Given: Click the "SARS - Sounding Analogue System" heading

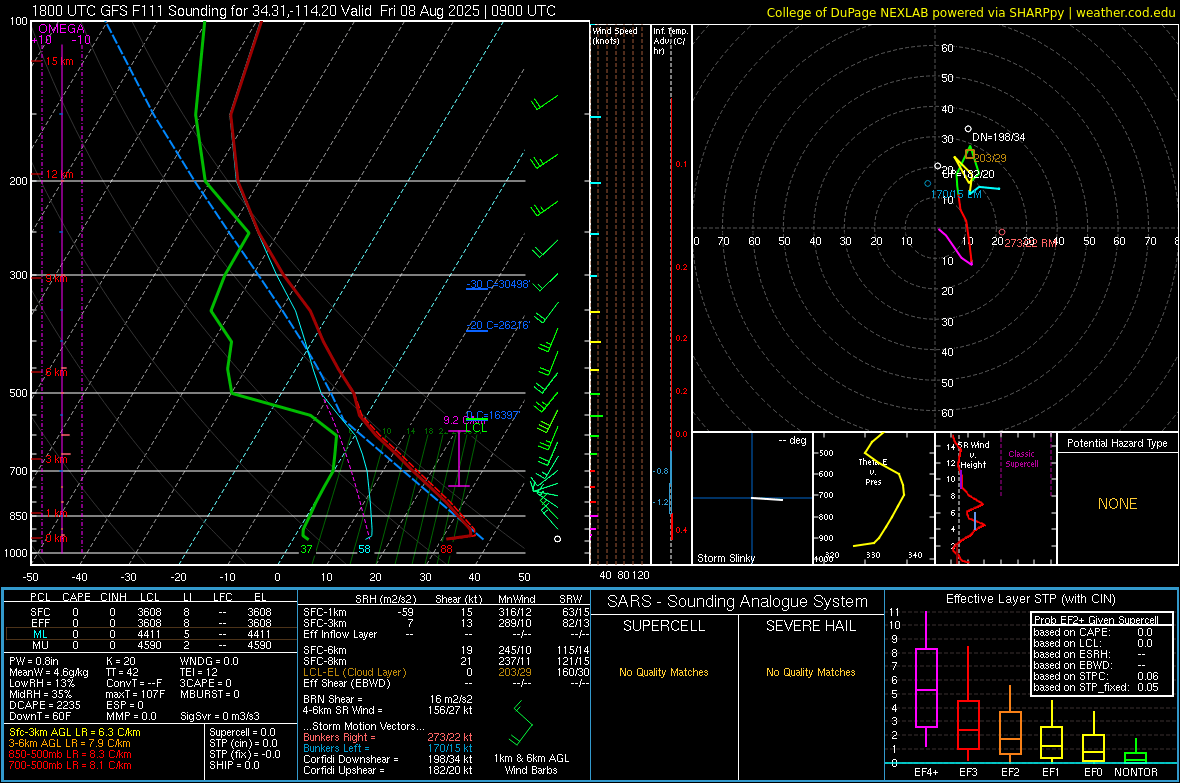Looking at the screenshot, I should (738, 602).
